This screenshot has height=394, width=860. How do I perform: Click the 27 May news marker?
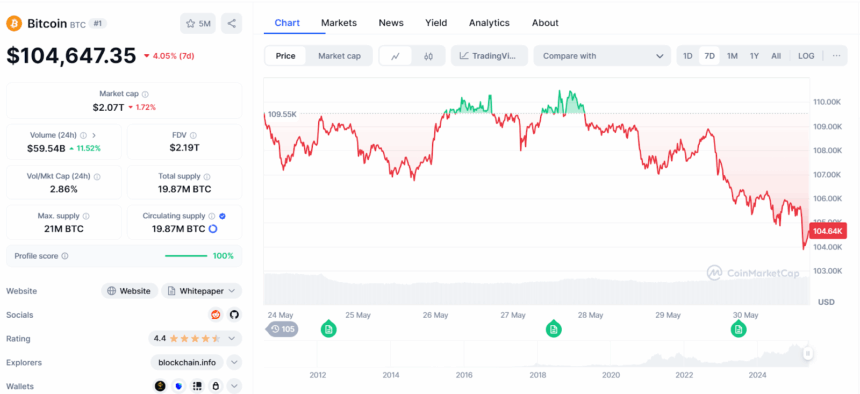coord(553,329)
